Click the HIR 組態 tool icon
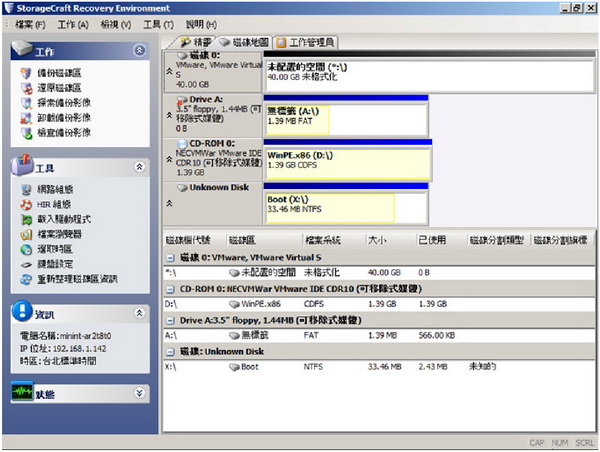 [x=25, y=205]
